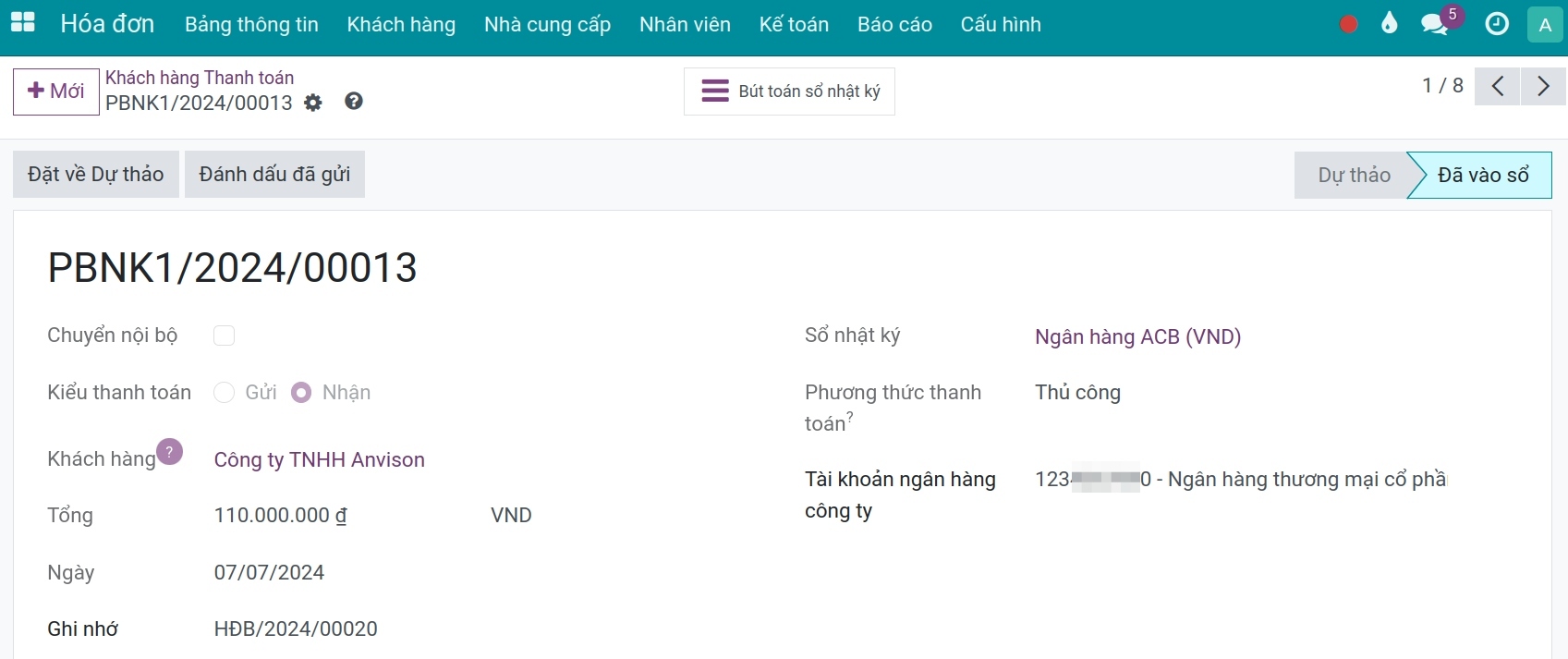1568x659 pixels.
Task: Open Bảng thông tin menu
Action: [251, 25]
